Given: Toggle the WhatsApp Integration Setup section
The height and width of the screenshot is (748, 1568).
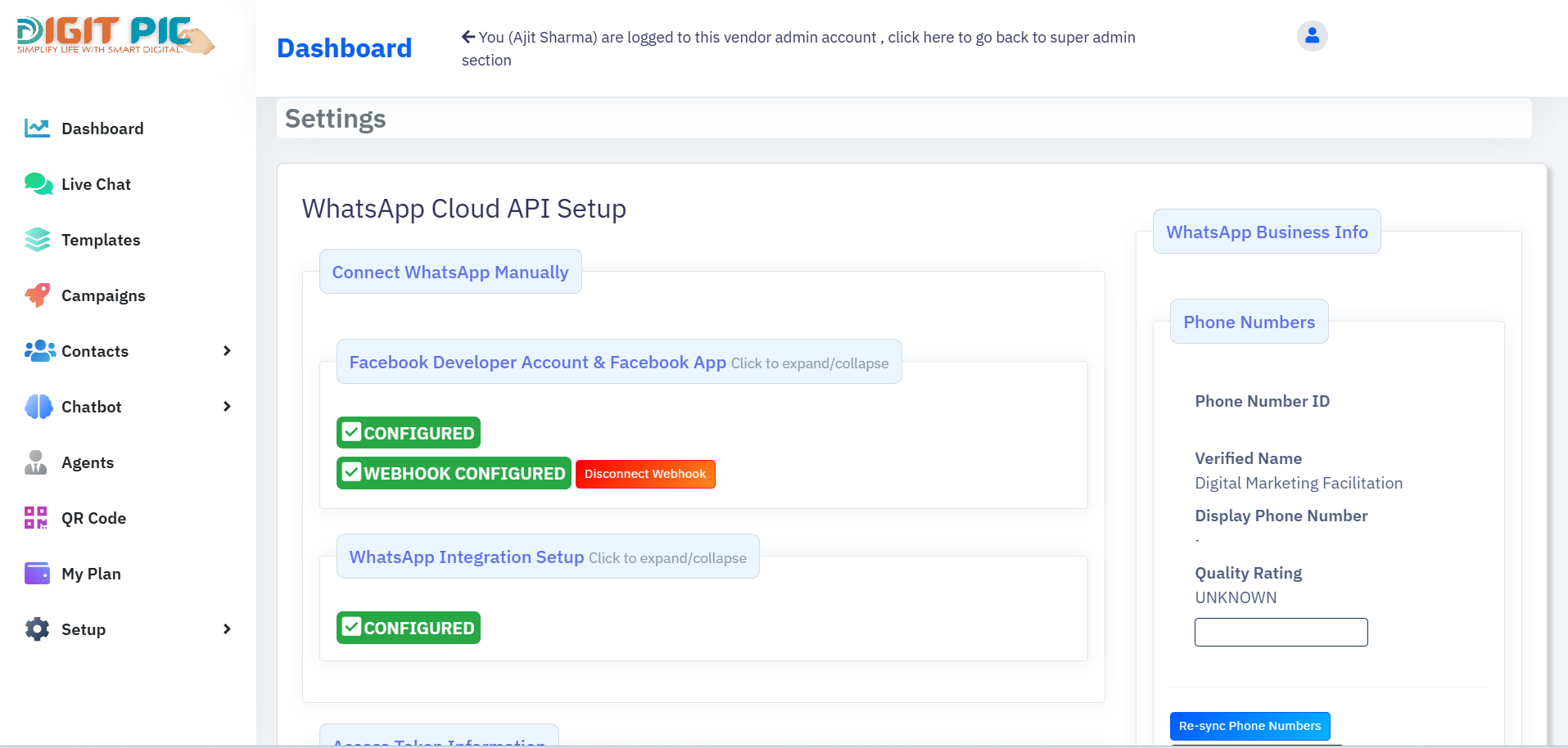Looking at the screenshot, I should tap(547, 557).
